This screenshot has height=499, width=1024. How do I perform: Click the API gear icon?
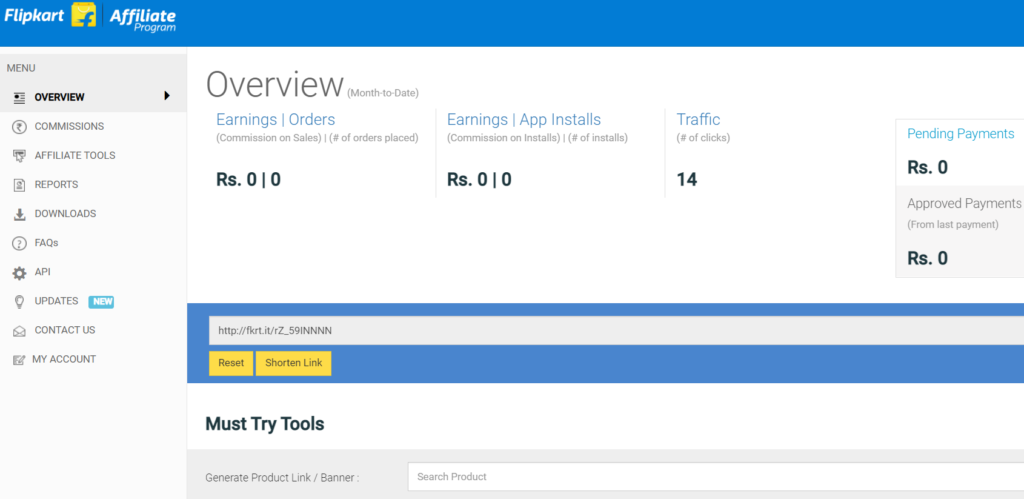[x=20, y=273]
